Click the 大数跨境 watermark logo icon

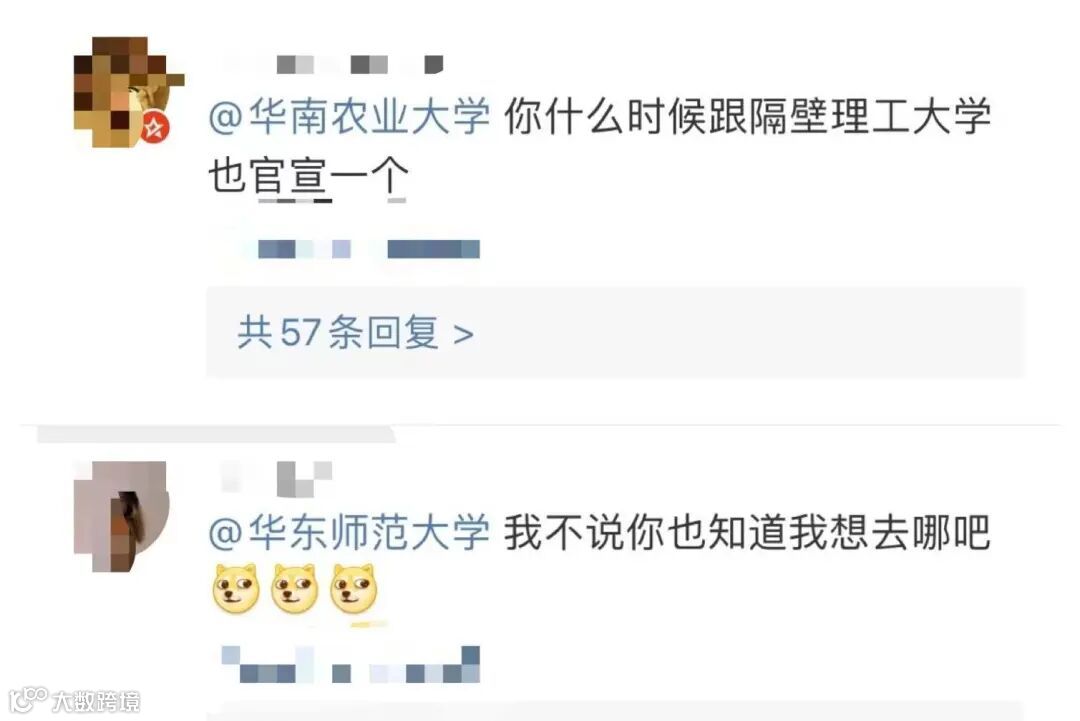click(x=28, y=699)
